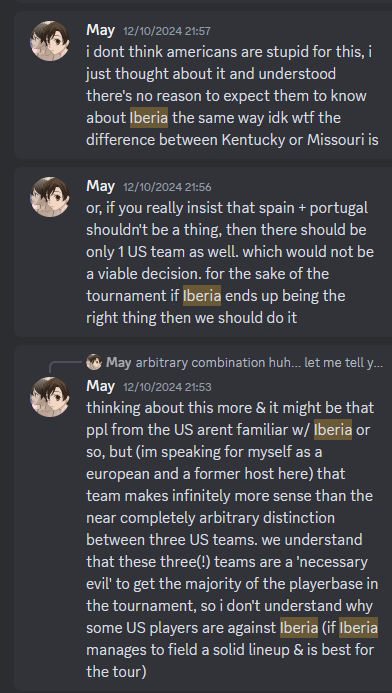Open May's avatar on the 21:57 message
392x693 pixels.
pyautogui.click(x=49, y=41)
